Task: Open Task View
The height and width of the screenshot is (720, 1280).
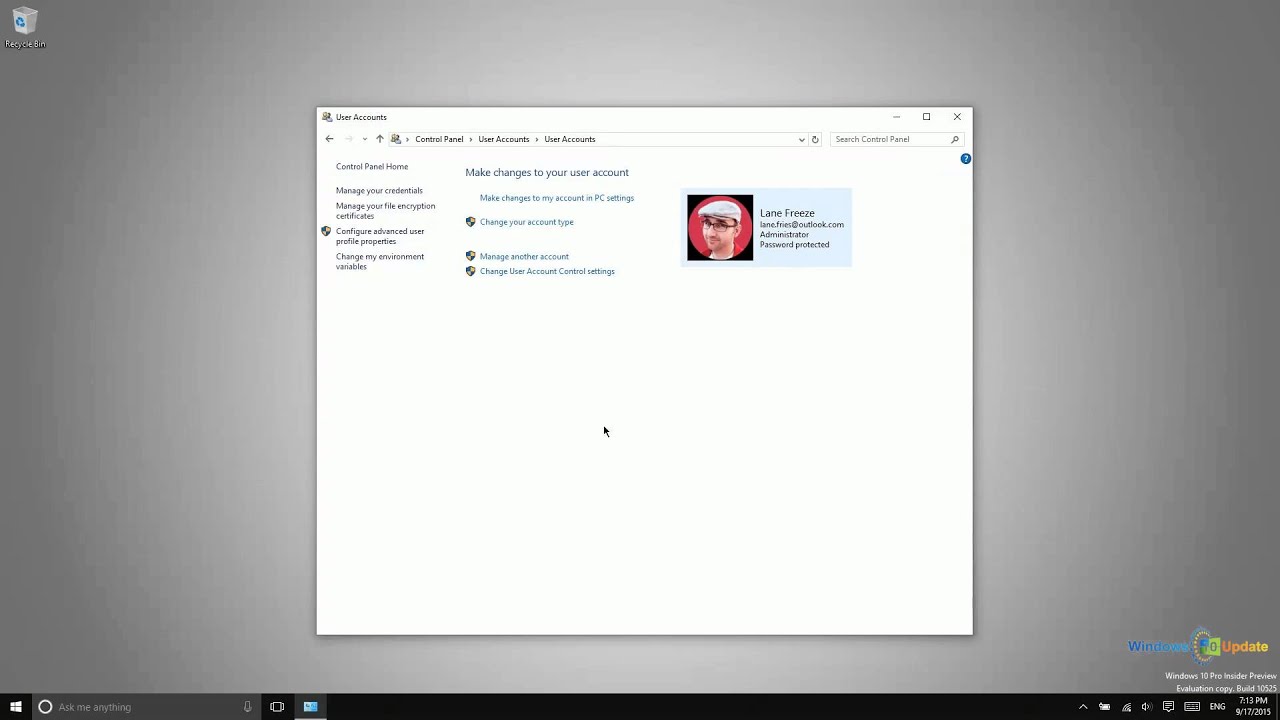Action: click(277, 707)
